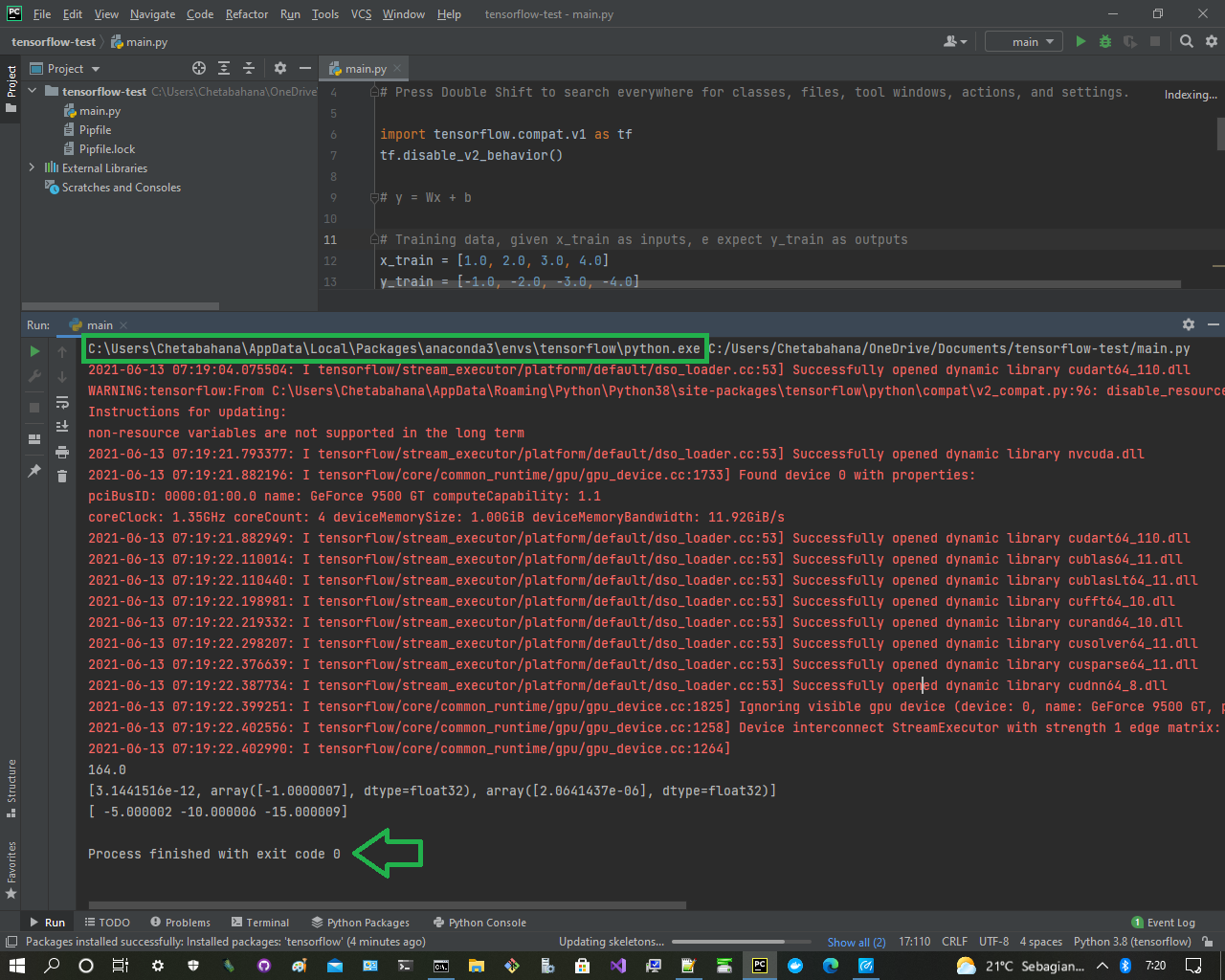Toggle scroll to end of console

point(62,427)
